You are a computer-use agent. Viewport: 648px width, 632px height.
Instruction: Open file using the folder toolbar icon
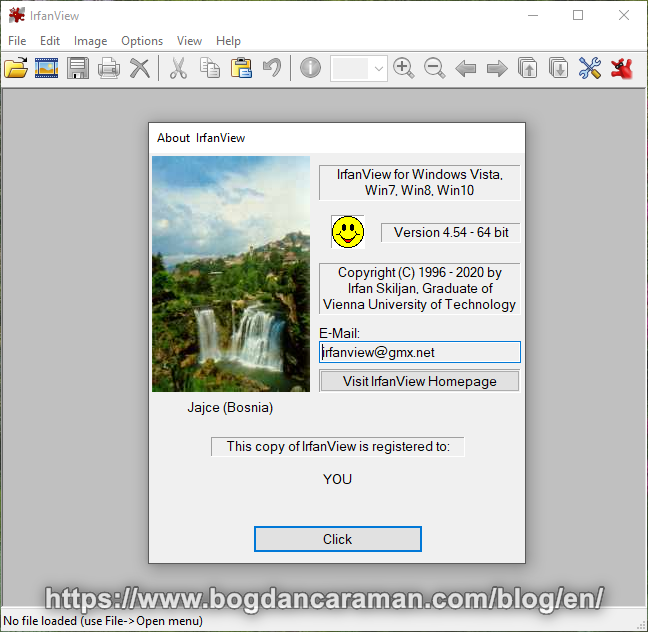point(16,68)
